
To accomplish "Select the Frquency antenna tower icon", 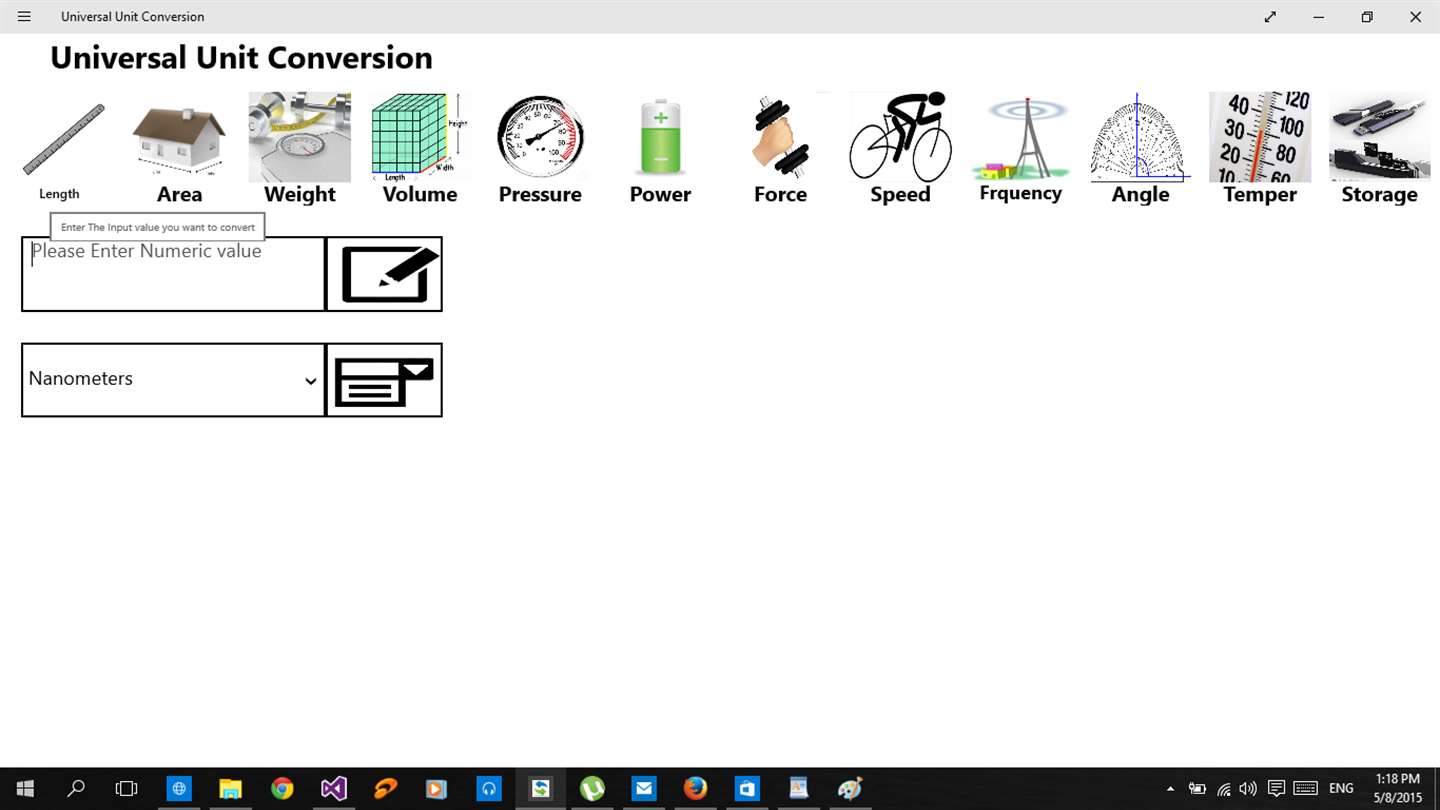I will [1020, 138].
